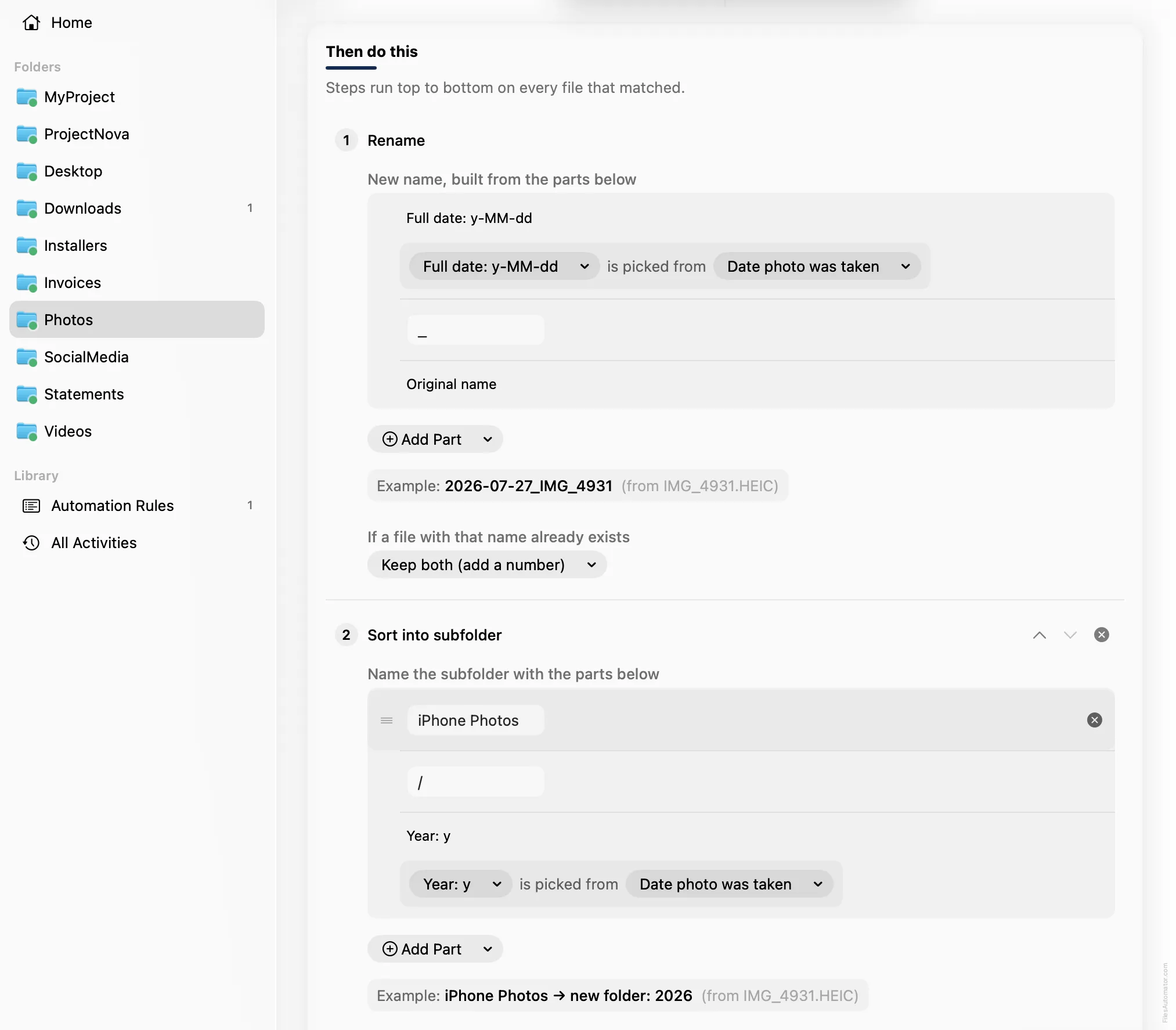Click Add Part under the Rename step
Image resolution: width=1176 pixels, height=1030 pixels.
coord(435,440)
